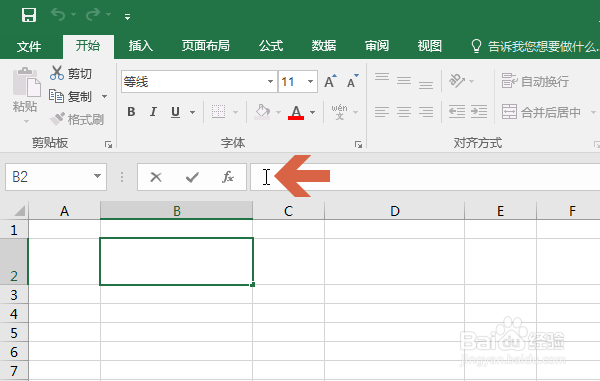This screenshot has width=600, height=381.
Task: Open the 复制 copy options dropdown
Action: pyautogui.click(x=104, y=96)
